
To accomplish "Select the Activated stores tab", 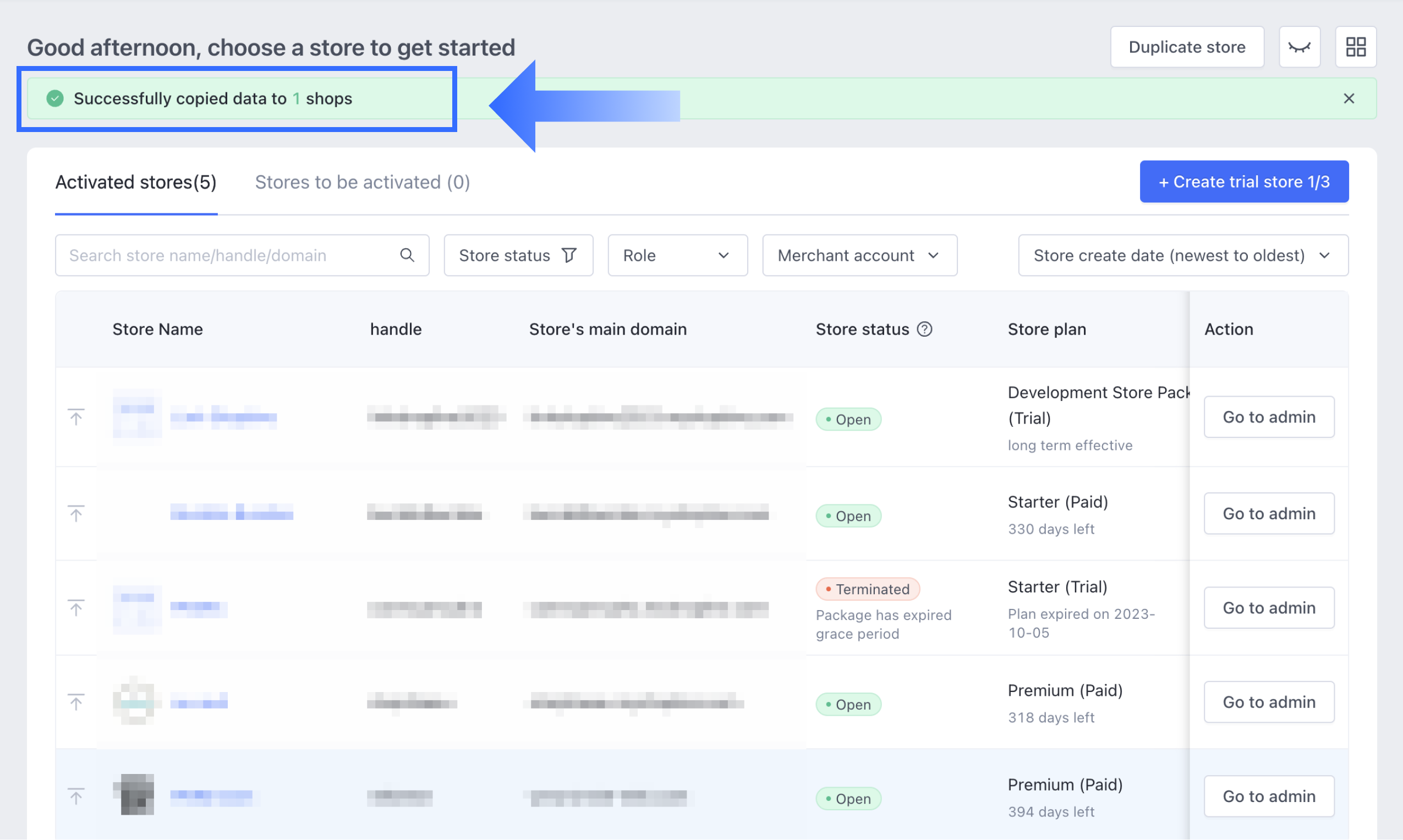I will [136, 182].
